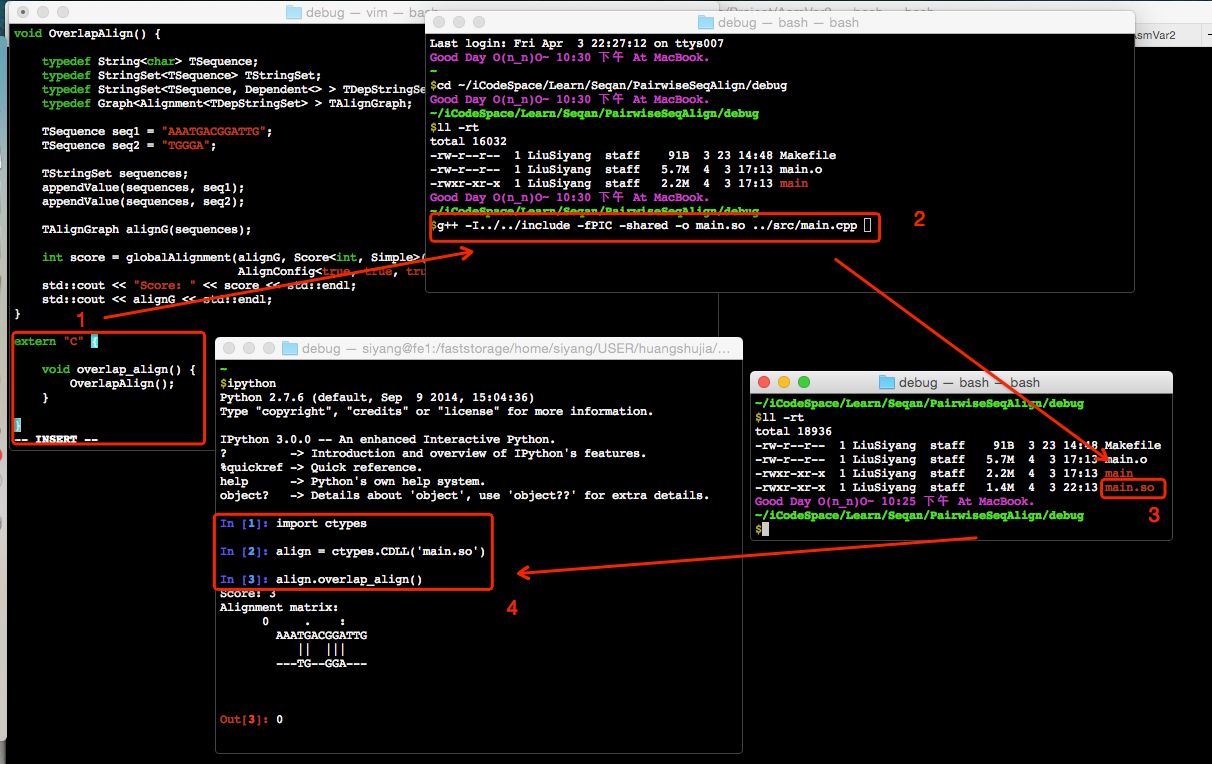The width and height of the screenshot is (1212, 764).
Task: Click the extern "C" line in the vim editor
Action: coord(48,341)
